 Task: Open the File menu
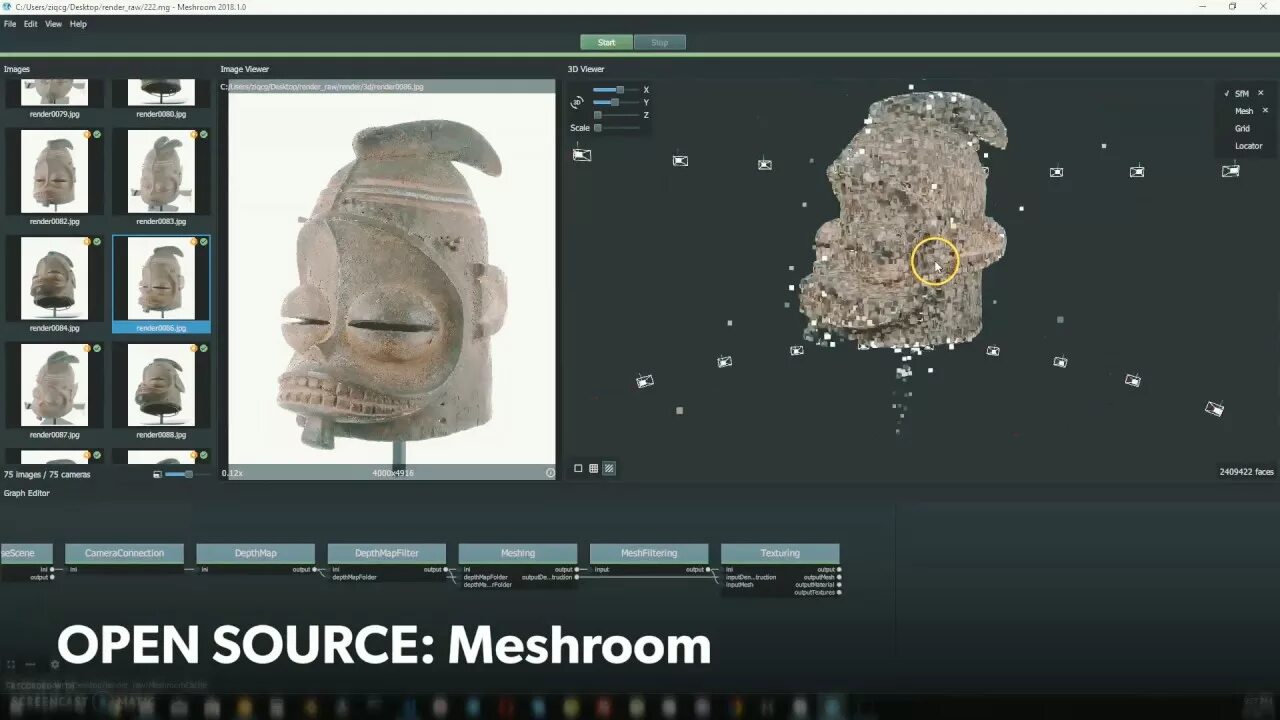point(10,24)
